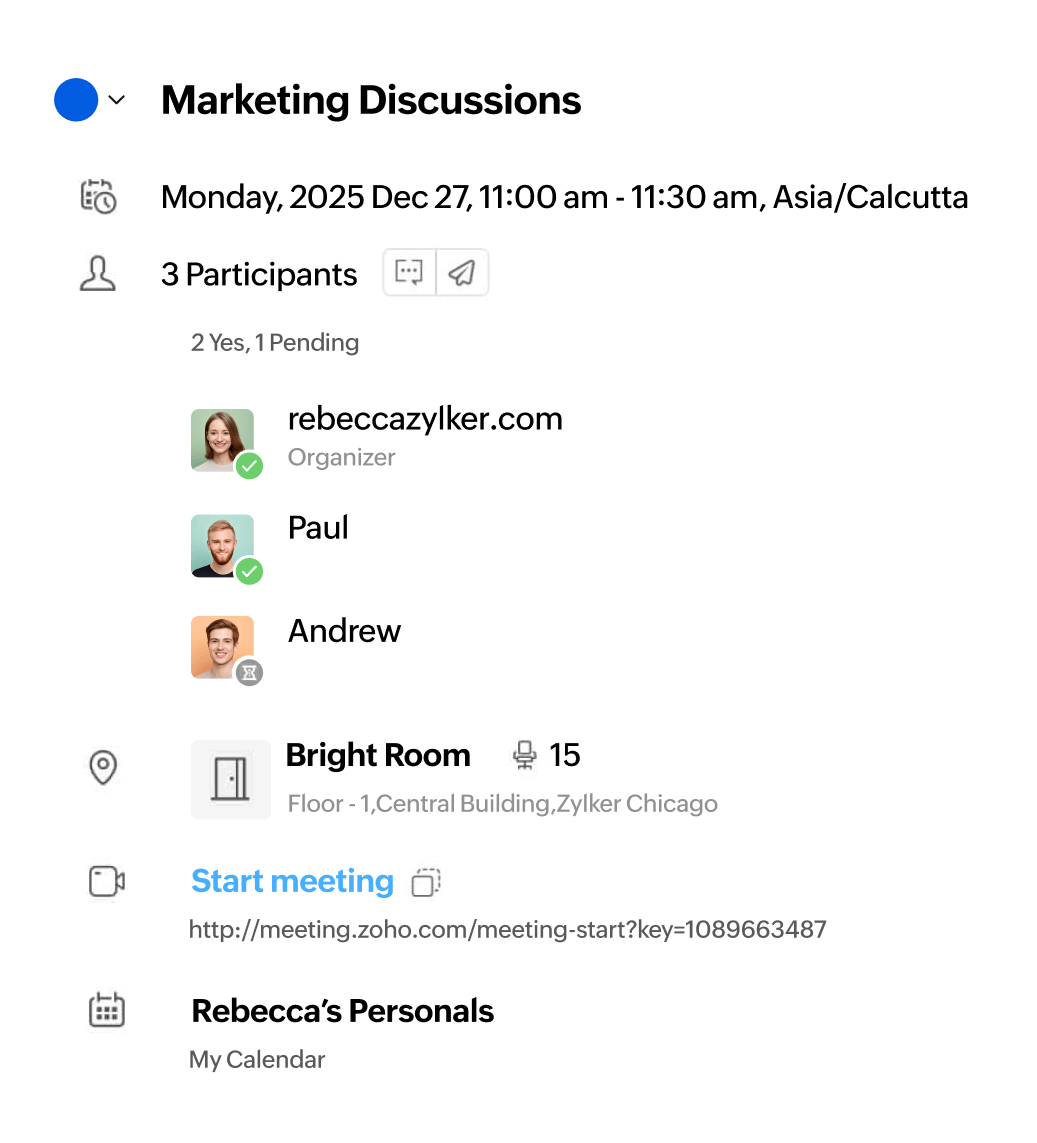Click the video camera meeting icon
This screenshot has width=1037, height=1143.
coord(106,881)
